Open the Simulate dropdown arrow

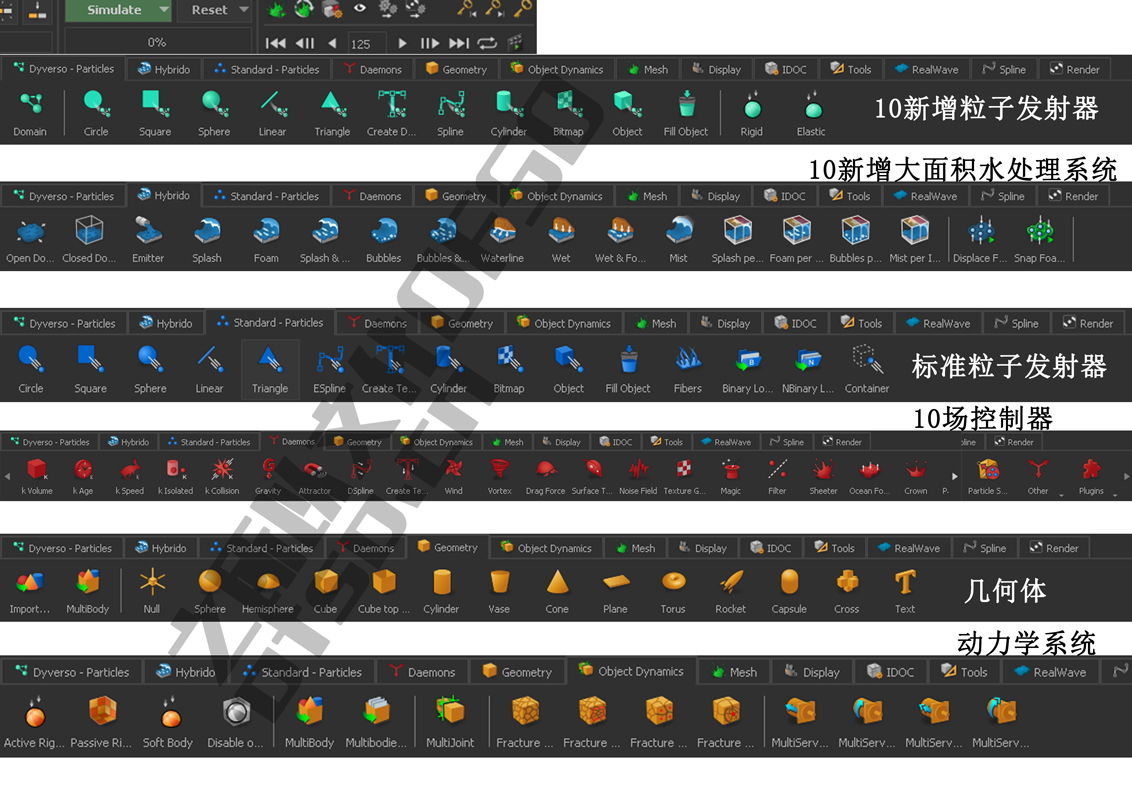(x=164, y=10)
